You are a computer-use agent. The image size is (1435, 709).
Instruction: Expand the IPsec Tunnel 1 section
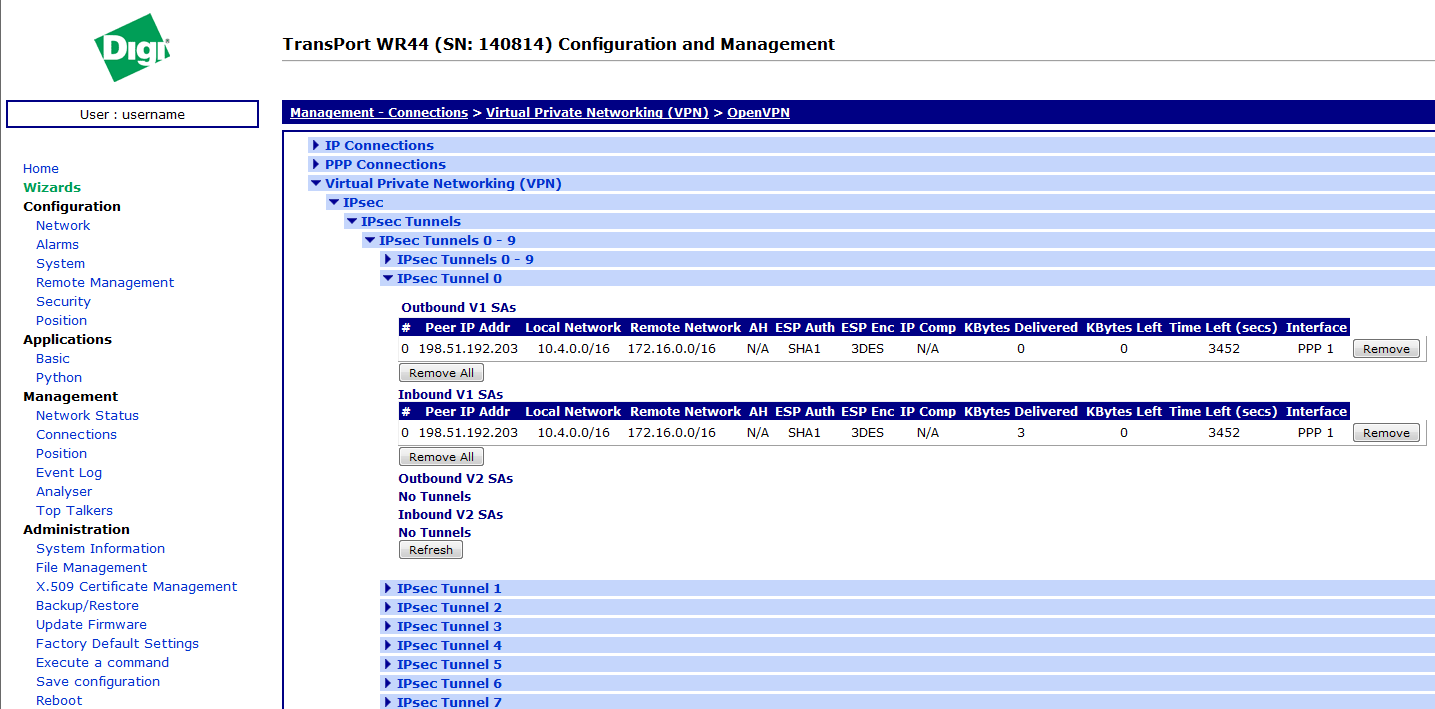[x=448, y=589]
